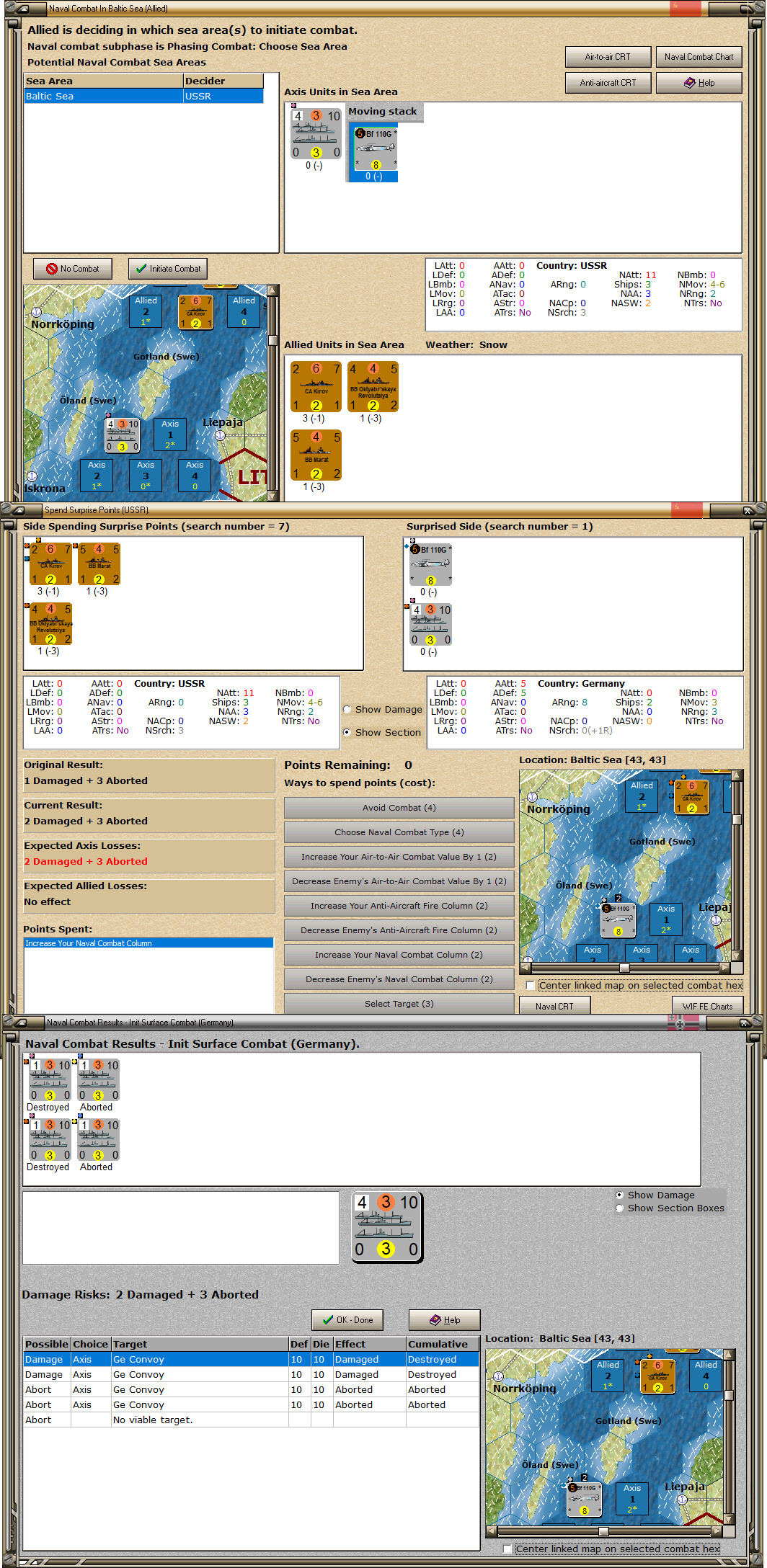Select Show Section Boxes radio button
767x1568 pixels.
coord(619,1208)
